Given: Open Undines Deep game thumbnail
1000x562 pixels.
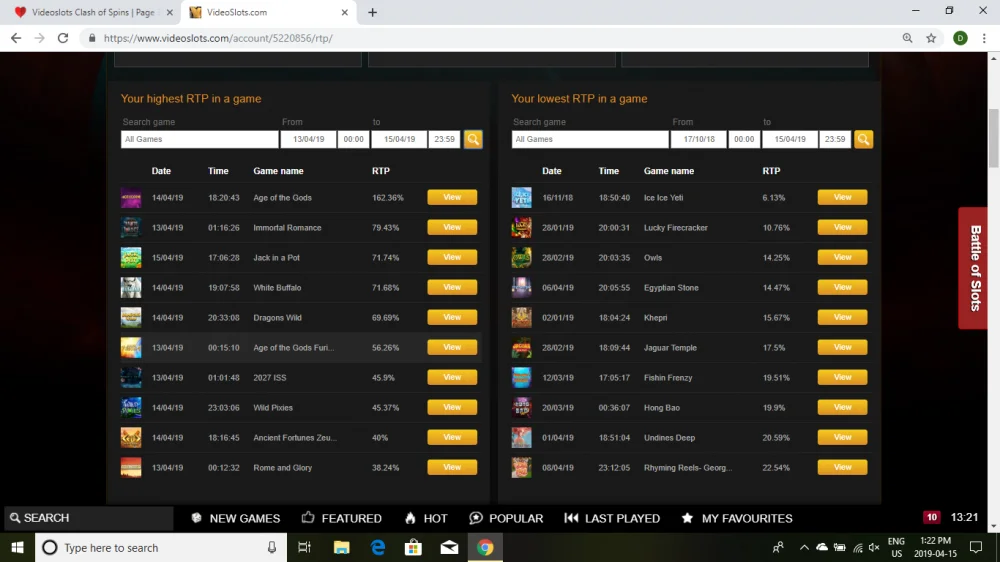Looking at the screenshot, I should pyautogui.click(x=521, y=438).
